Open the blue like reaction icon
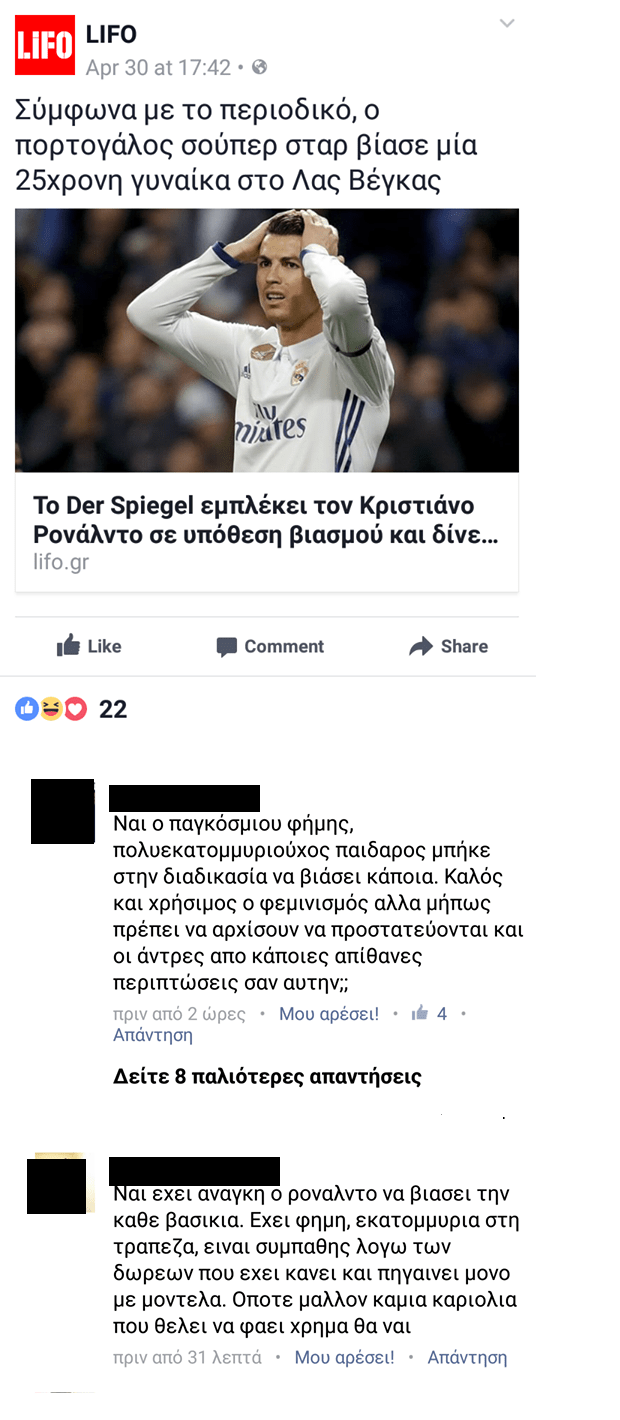620x1420 pixels. click(x=27, y=709)
